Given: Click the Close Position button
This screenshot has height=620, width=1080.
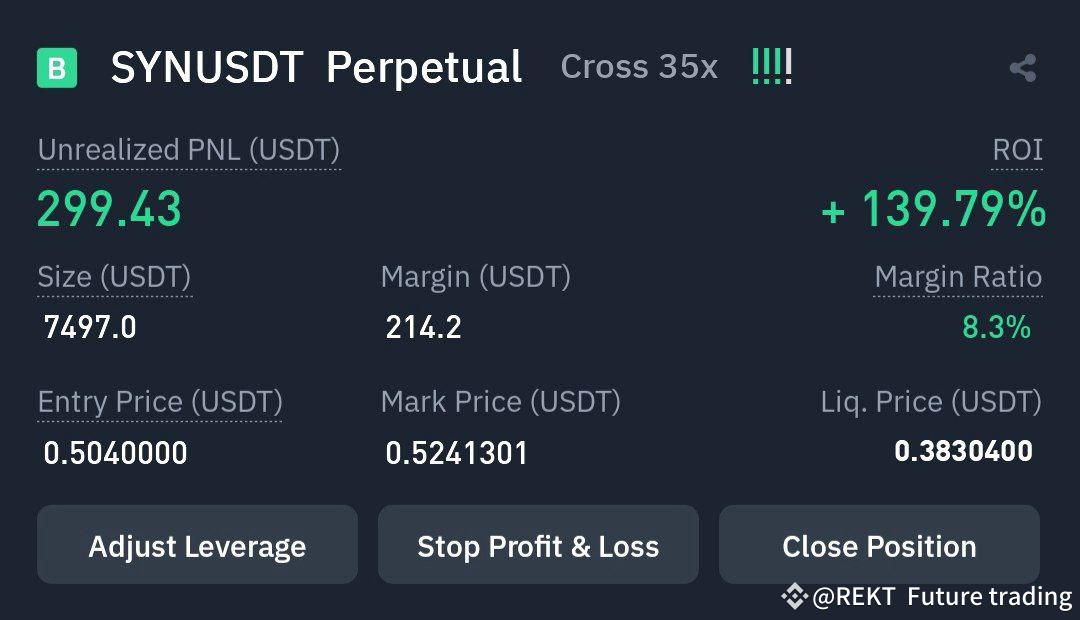Looking at the screenshot, I should coord(879,545).
